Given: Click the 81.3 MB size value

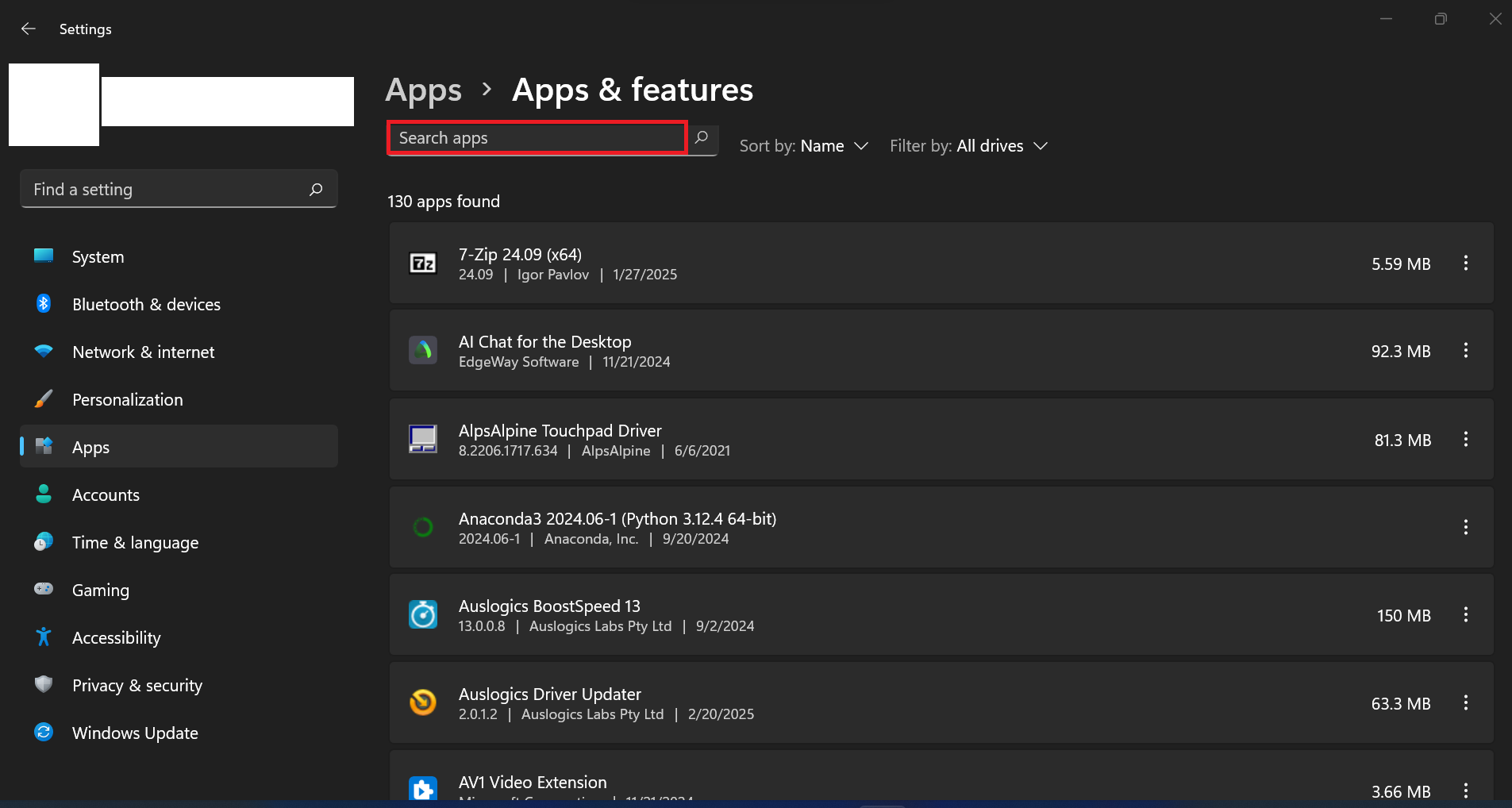Looking at the screenshot, I should tap(1402, 440).
